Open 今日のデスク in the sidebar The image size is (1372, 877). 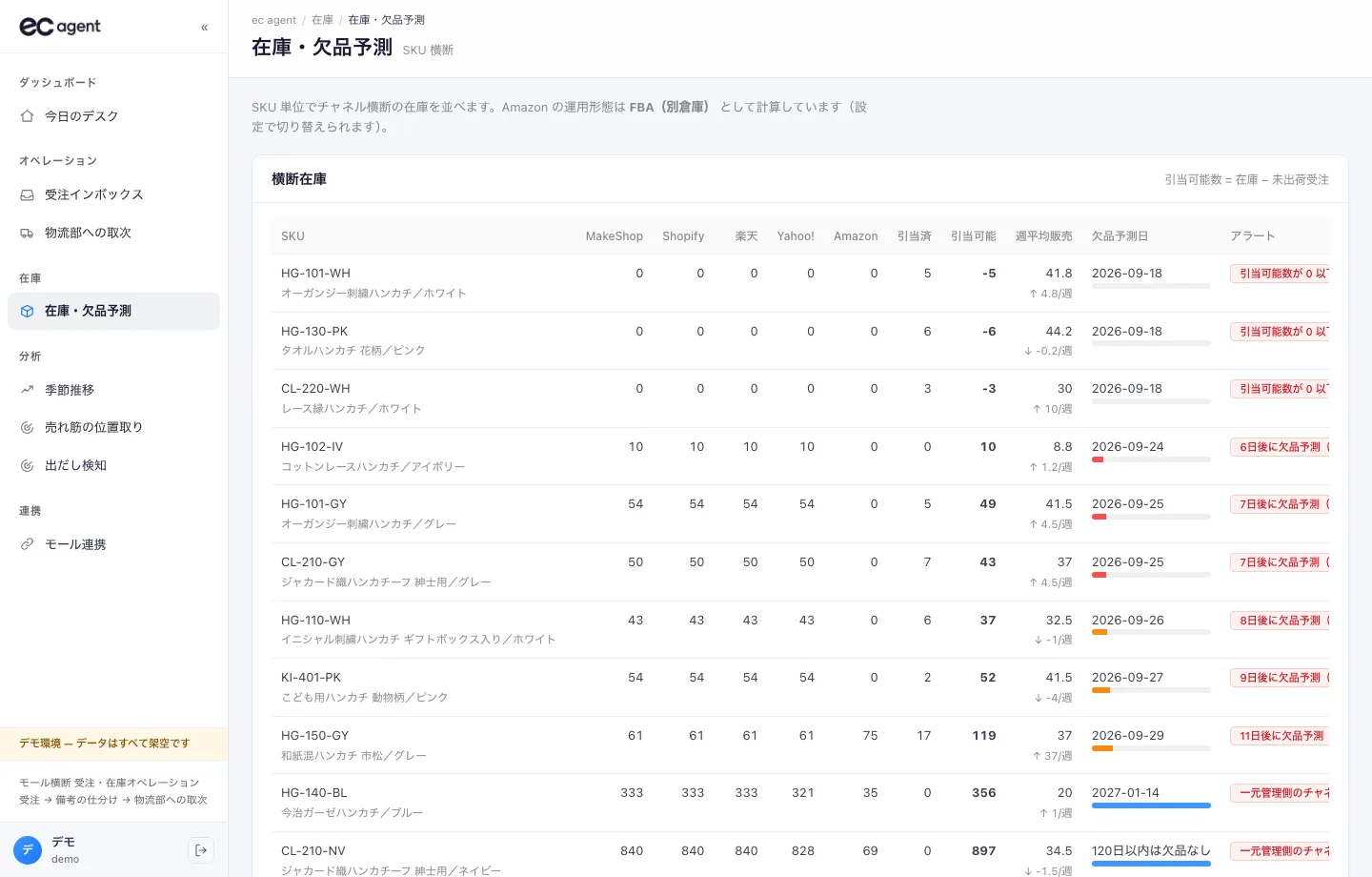coord(113,116)
